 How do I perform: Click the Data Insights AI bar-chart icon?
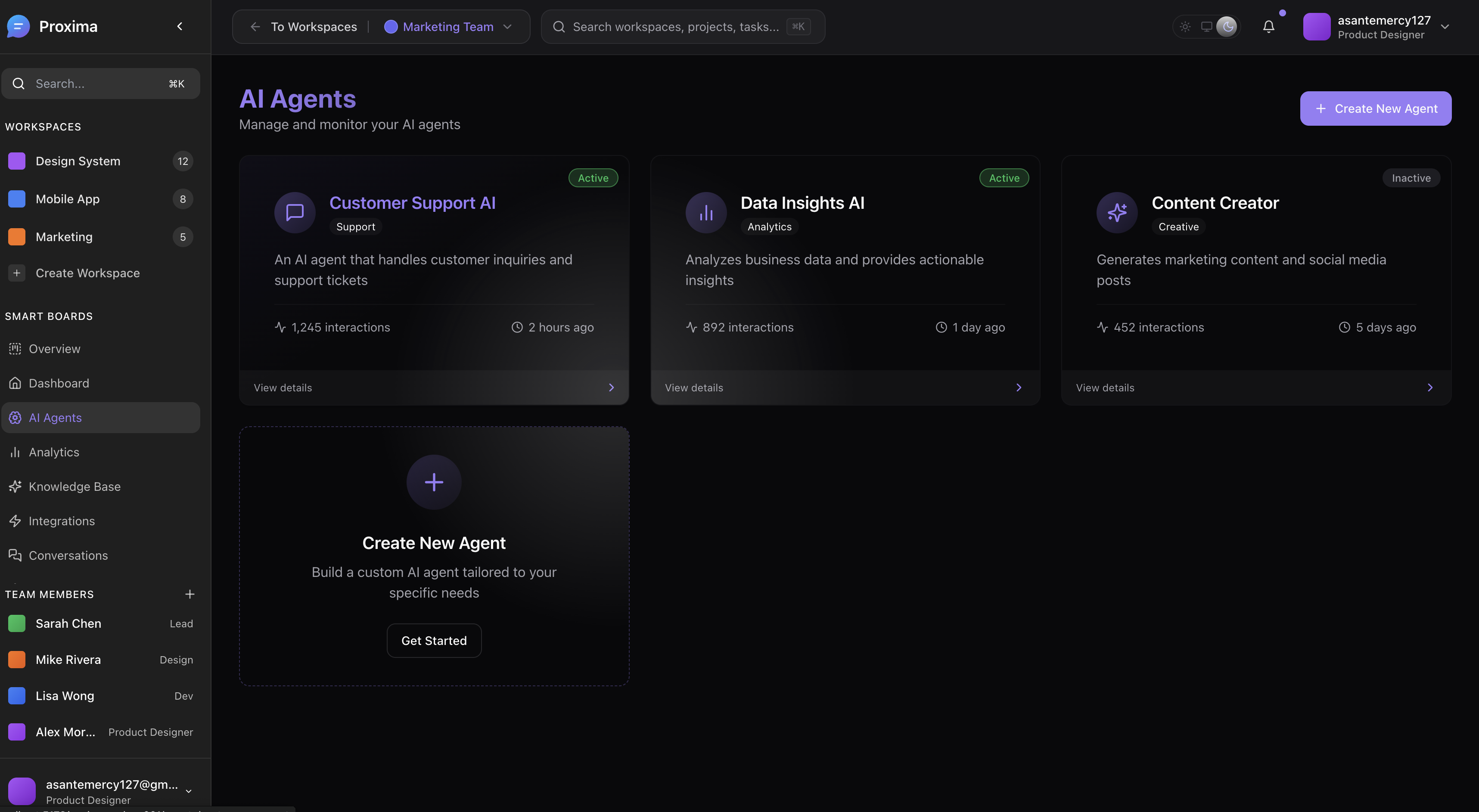click(705, 212)
